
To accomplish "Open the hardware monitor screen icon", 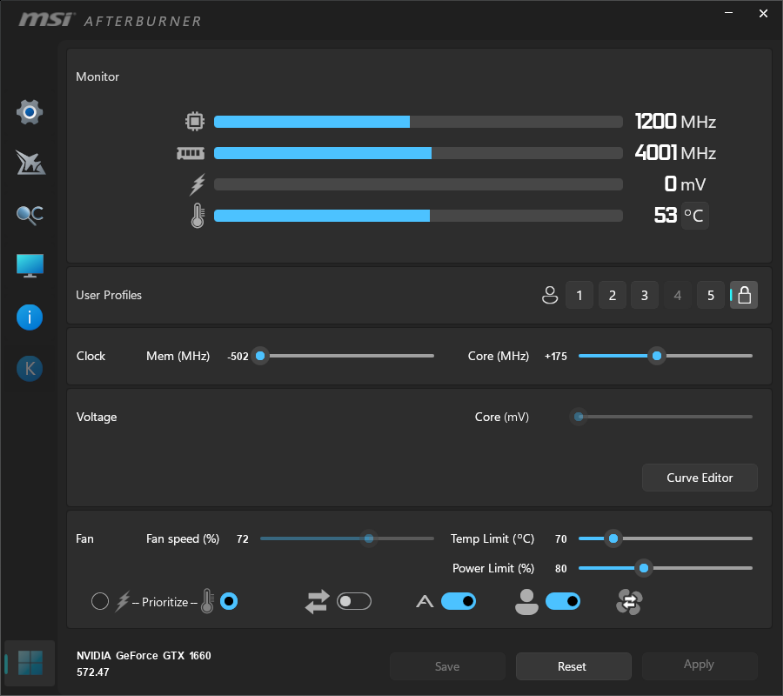I will point(30,265).
